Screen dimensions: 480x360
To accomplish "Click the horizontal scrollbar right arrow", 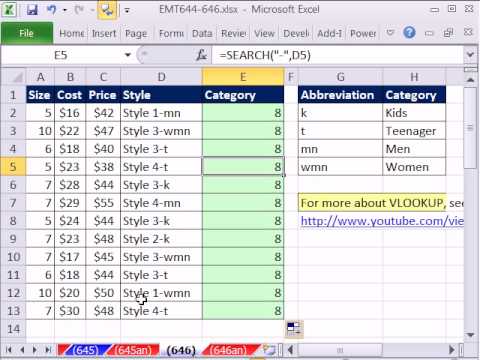I will point(452,350).
